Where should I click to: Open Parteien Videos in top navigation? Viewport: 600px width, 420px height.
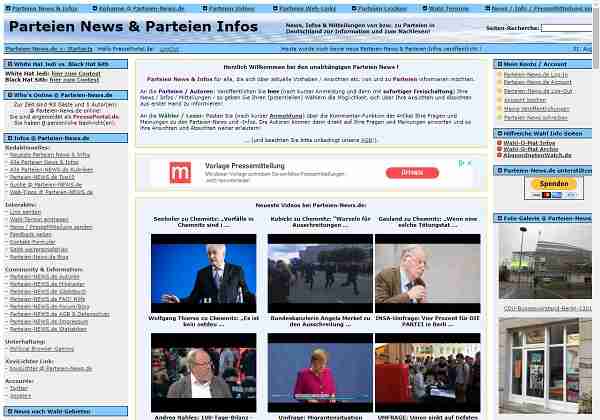pyautogui.click(x=231, y=8)
